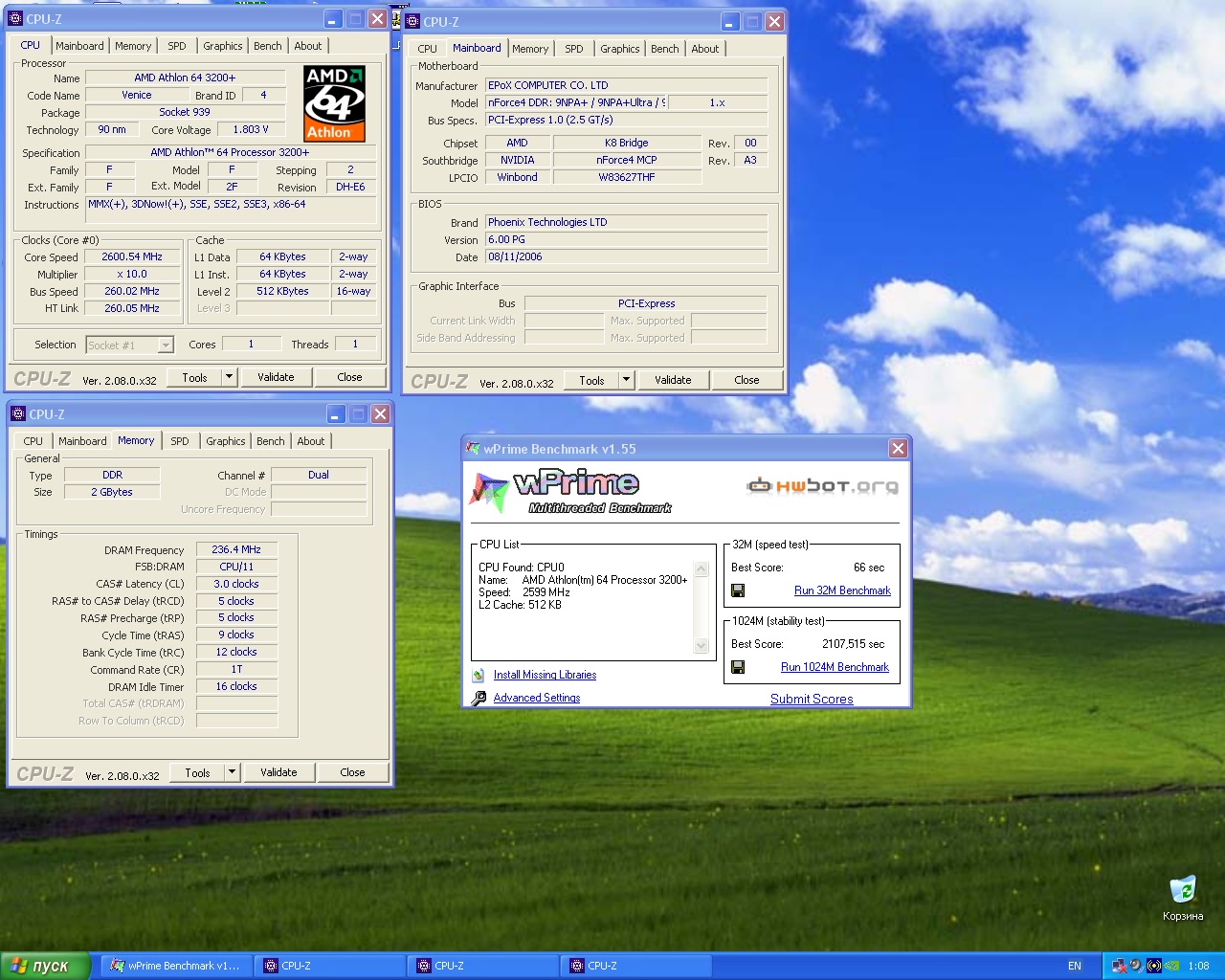
Task: Click the EPoX COMPUTER CO. LTD manufacturer field
Action: click(626, 85)
